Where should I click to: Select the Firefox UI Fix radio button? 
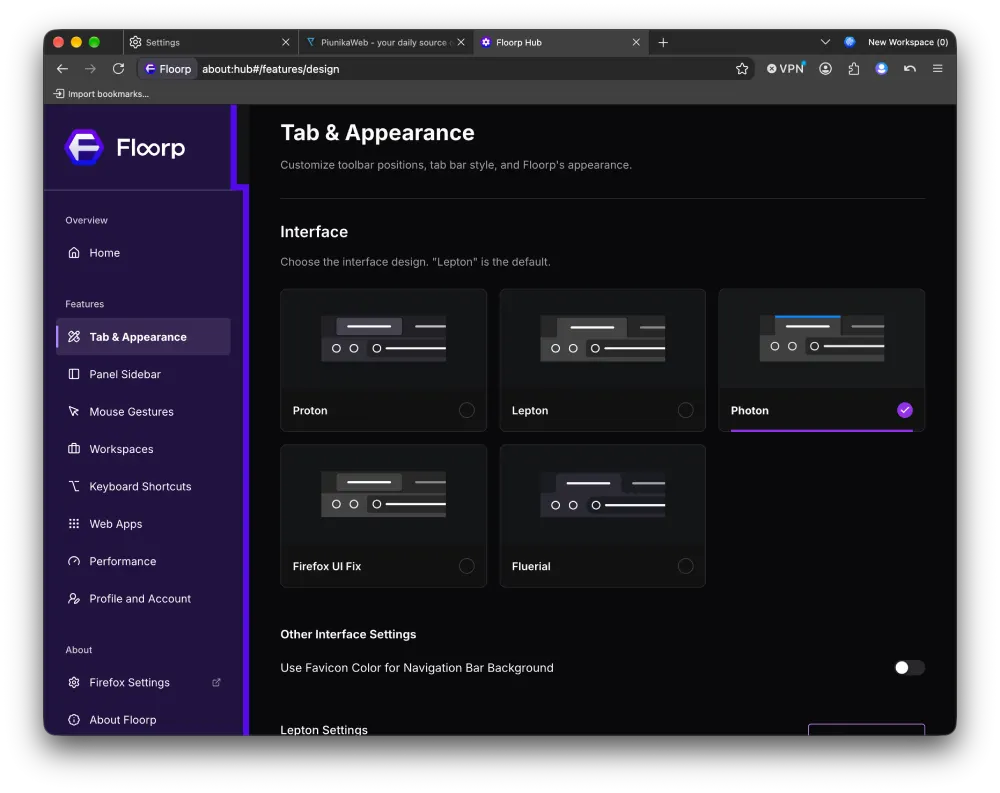click(x=467, y=566)
